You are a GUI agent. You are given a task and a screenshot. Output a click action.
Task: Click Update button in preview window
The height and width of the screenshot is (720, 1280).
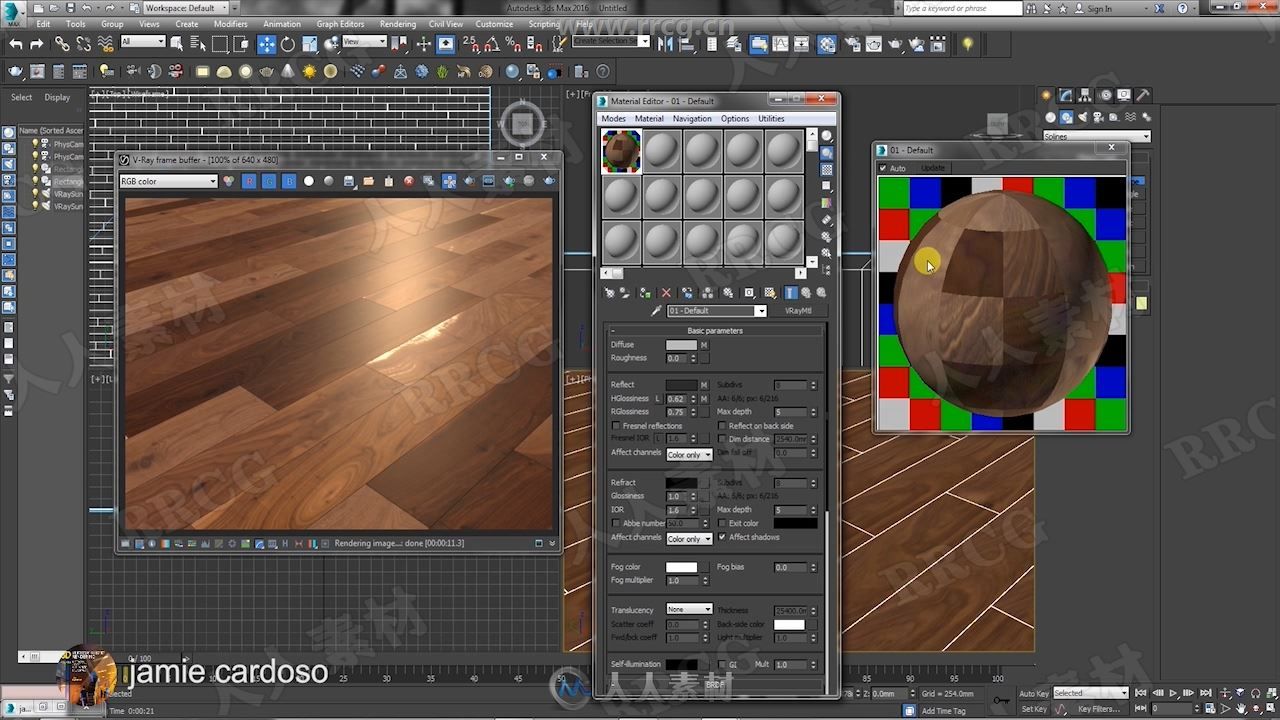click(932, 168)
